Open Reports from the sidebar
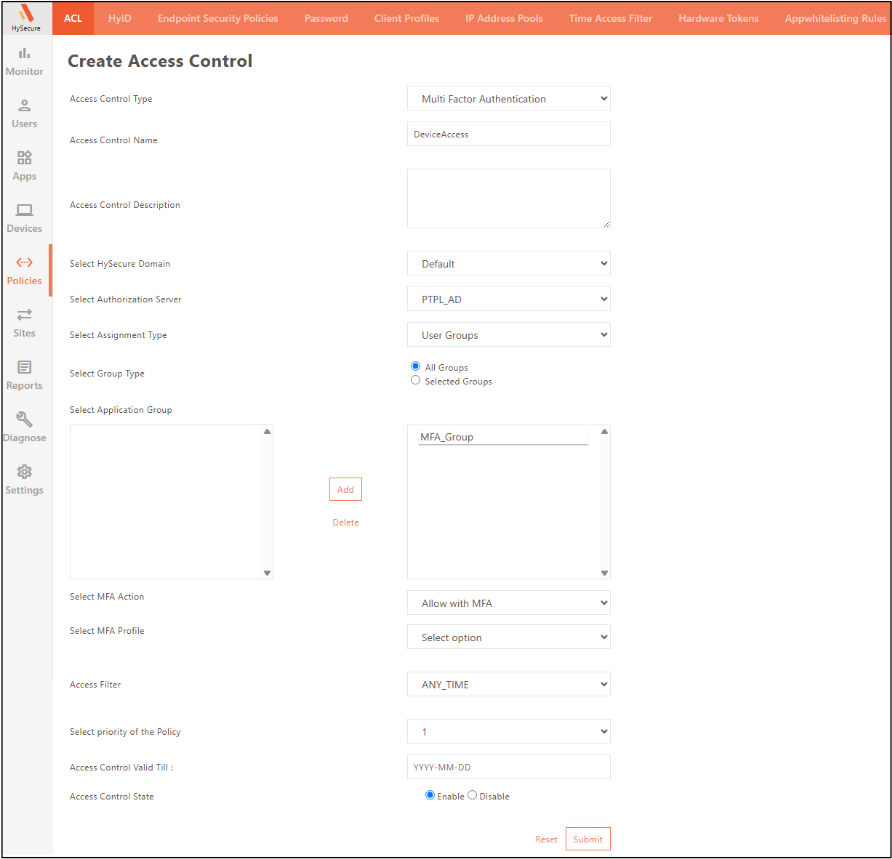Viewport: 892px width, 859px height. [24, 375]
